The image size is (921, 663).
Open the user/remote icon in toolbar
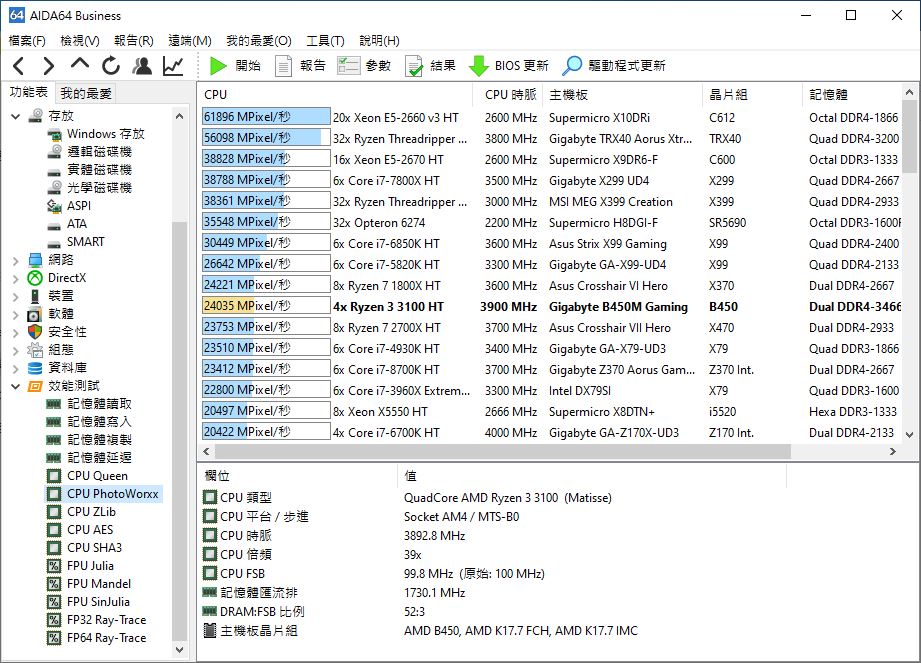pos(142,66)
